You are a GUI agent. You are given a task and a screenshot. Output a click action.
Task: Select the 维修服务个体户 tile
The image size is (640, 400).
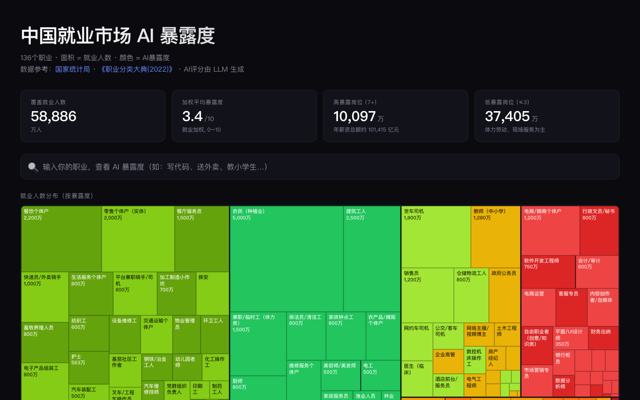[x=304, y=380]
